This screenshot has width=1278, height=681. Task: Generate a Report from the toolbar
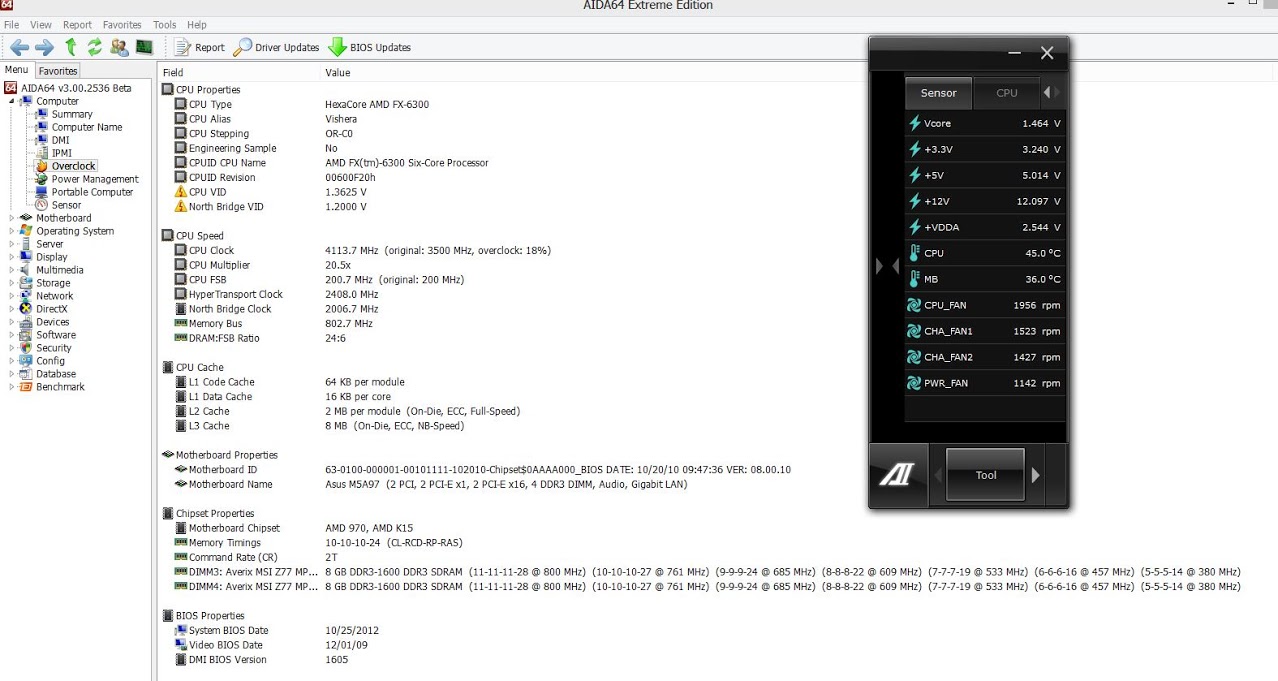(x=200, y=47)
